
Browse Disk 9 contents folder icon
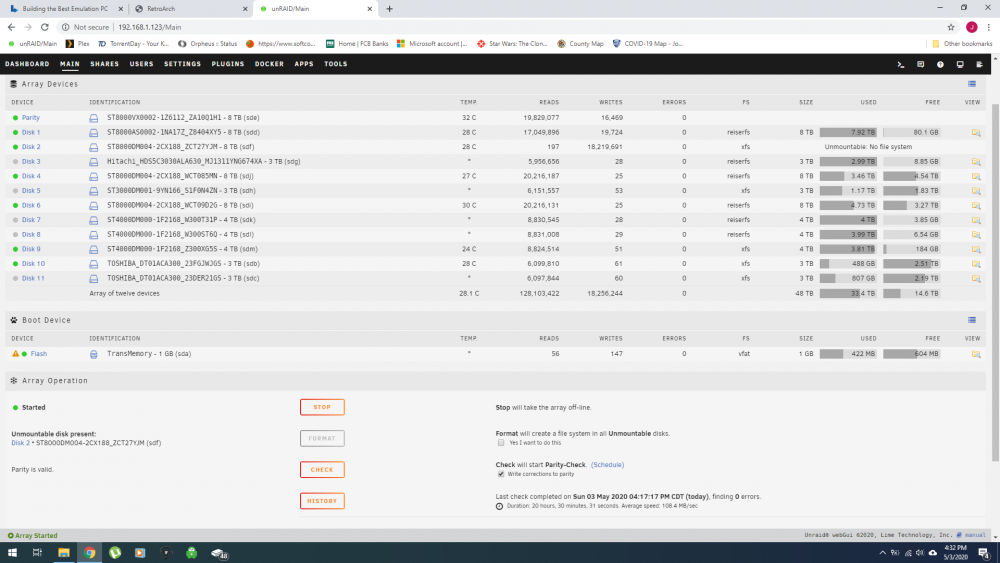976,249
